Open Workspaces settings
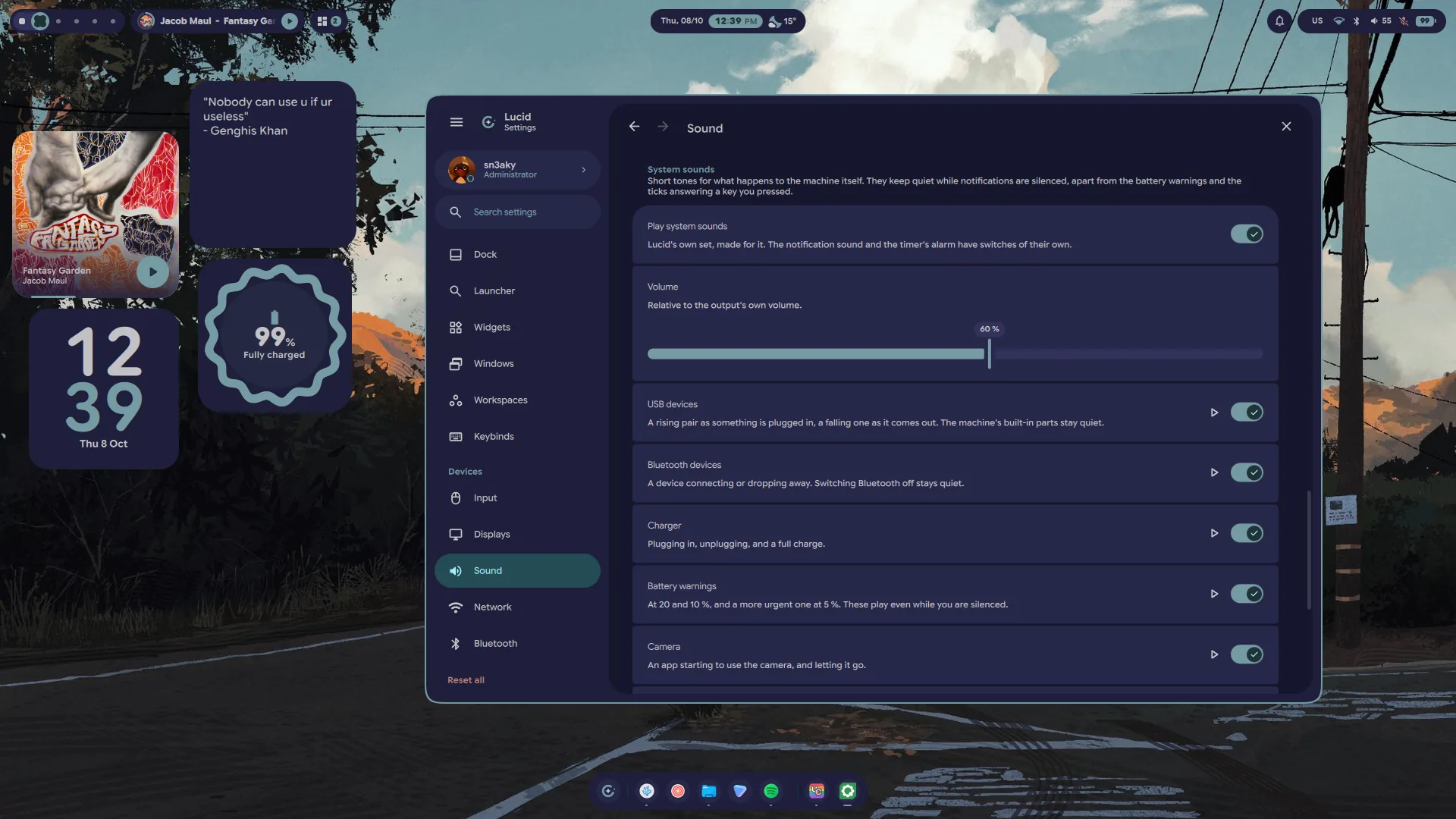This screenshot has width=1456, height=819. click(x=517, y=400)
